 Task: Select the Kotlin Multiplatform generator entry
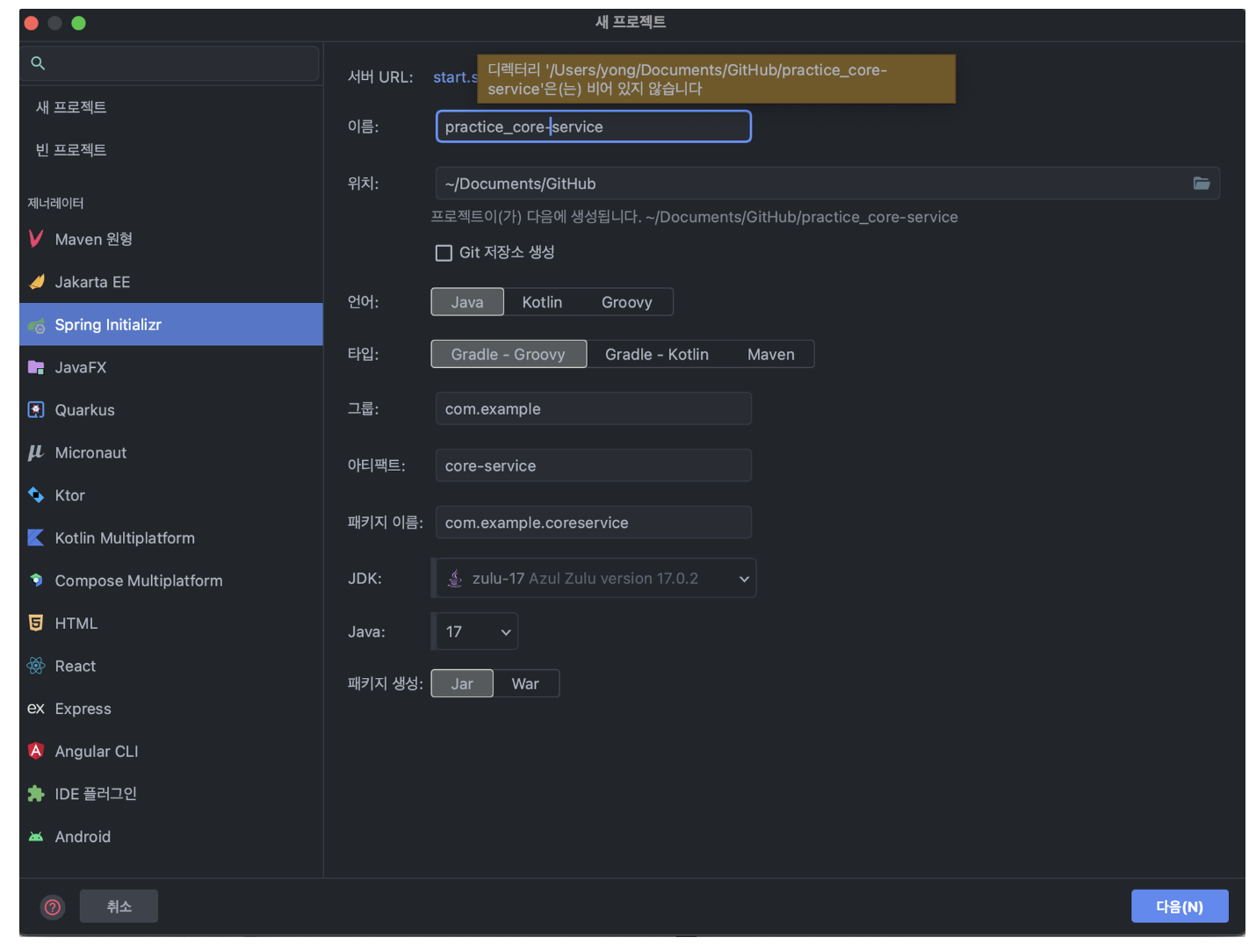pos(171,537)
